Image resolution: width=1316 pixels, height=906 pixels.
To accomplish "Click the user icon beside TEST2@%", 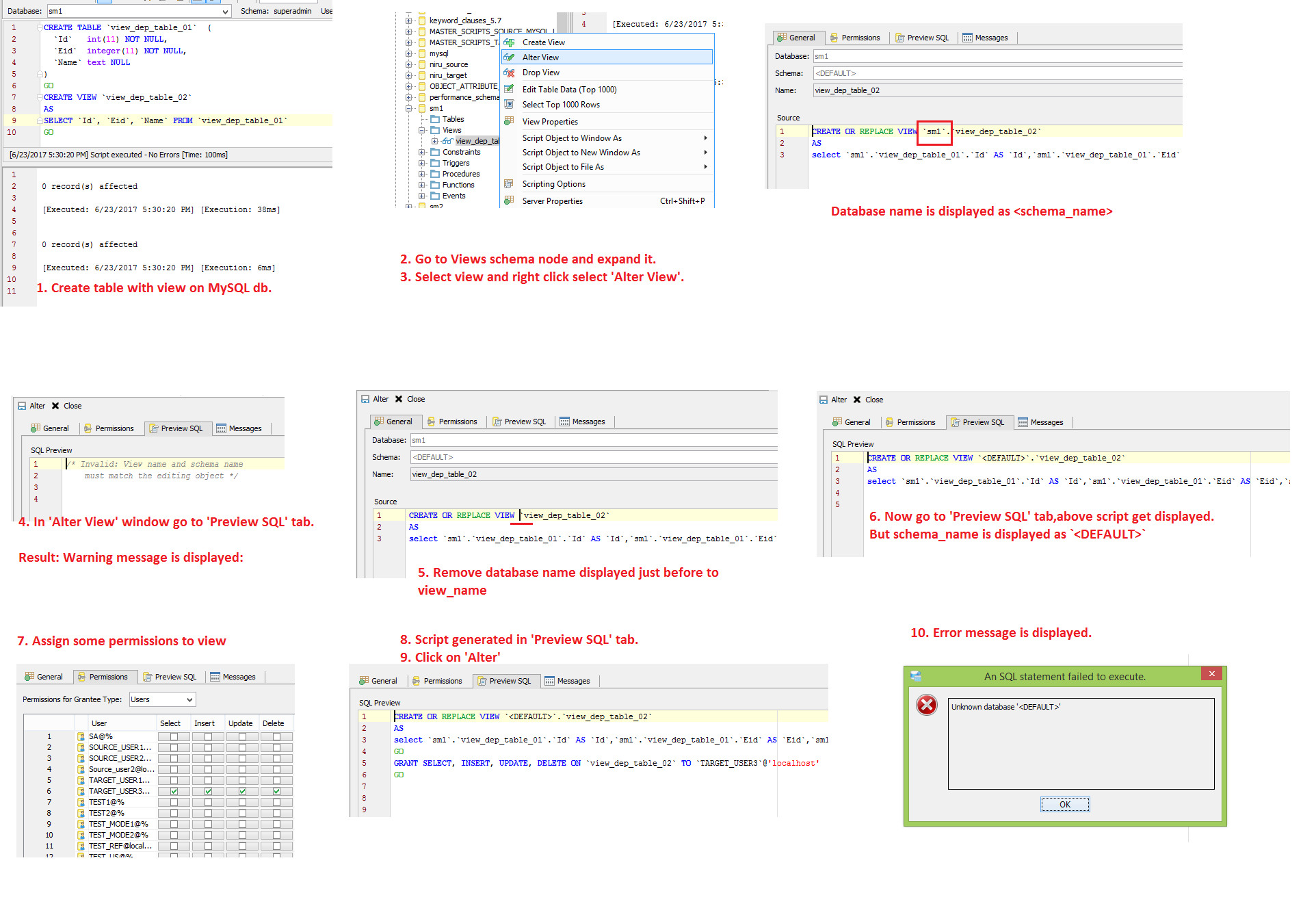I will click(x=81, y=813).
